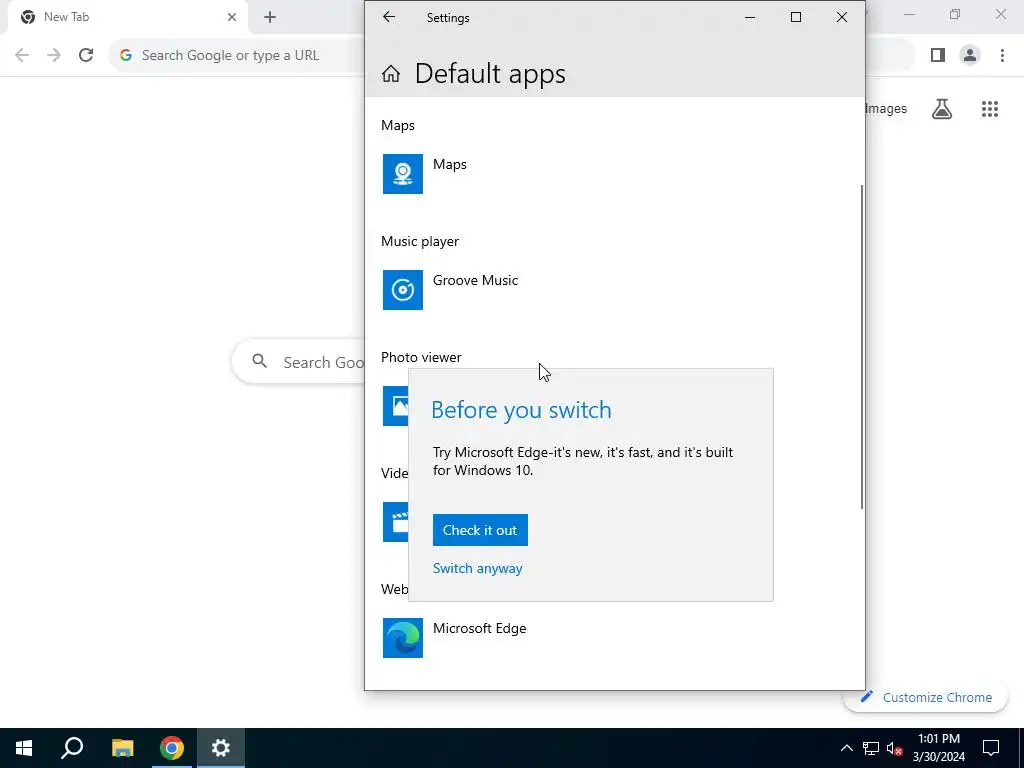The height and width of the screenshot is (768, 1024).
Task: Click the taskbar clock and date
Action: [x=938, y=748]
